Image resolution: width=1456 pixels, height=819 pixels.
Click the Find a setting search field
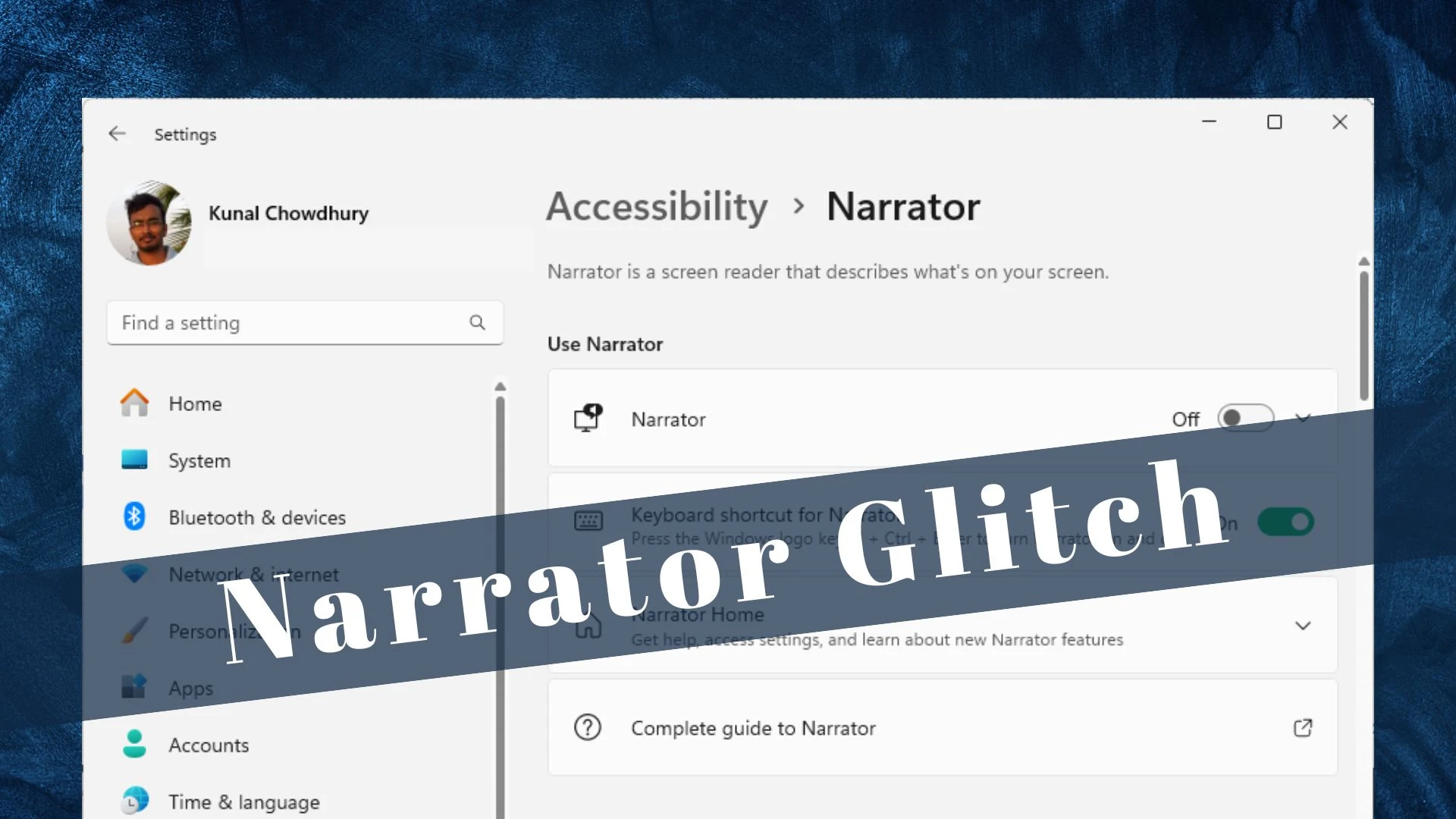click(x=296, y=322)
